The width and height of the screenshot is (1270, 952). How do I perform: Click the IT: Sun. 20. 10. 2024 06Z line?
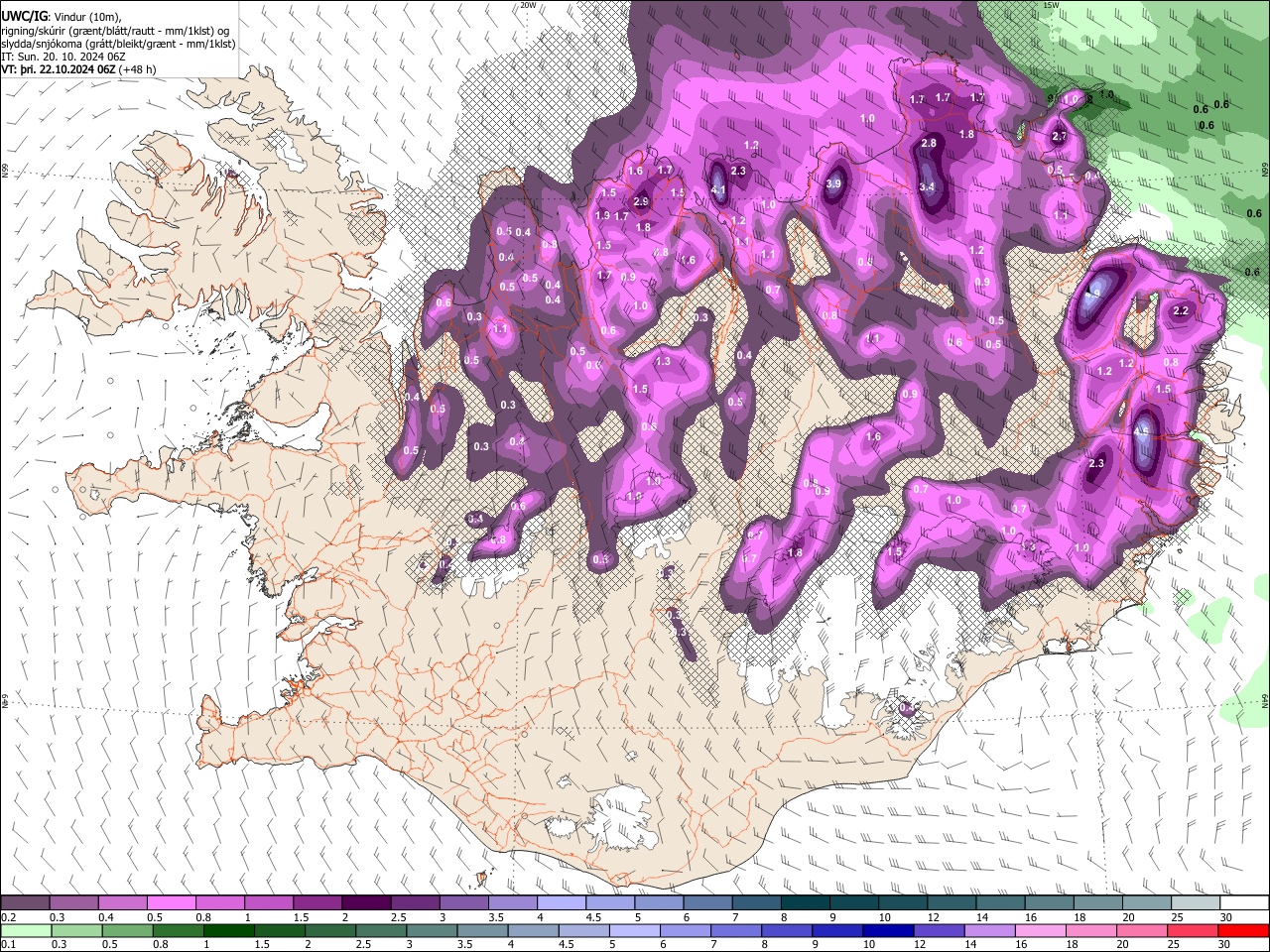pyautogui.click(x=63, y=57)
